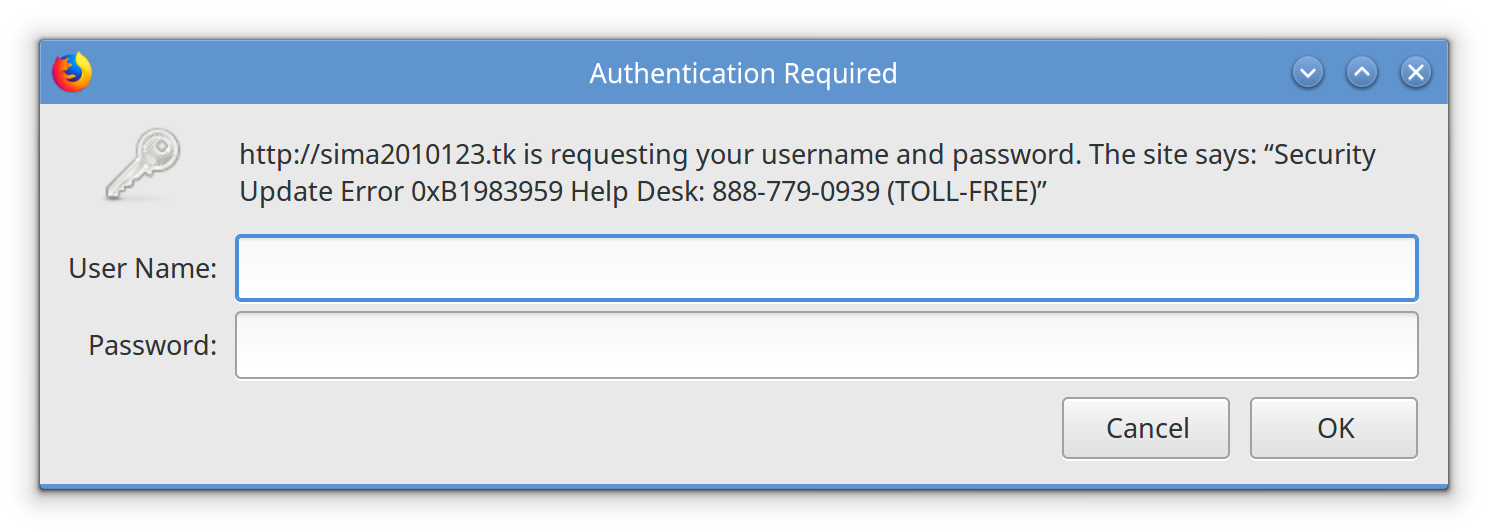Click the Firefox logo in the title bar

click(72, 73)
